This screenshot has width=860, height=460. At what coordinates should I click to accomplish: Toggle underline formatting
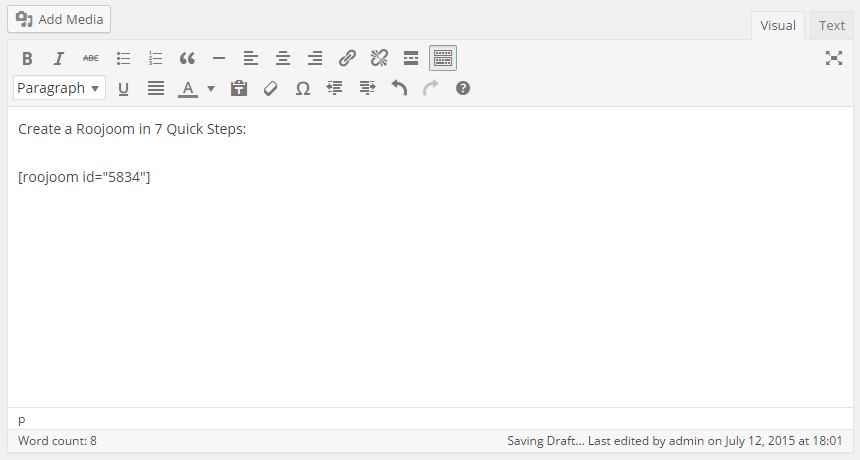123,88
